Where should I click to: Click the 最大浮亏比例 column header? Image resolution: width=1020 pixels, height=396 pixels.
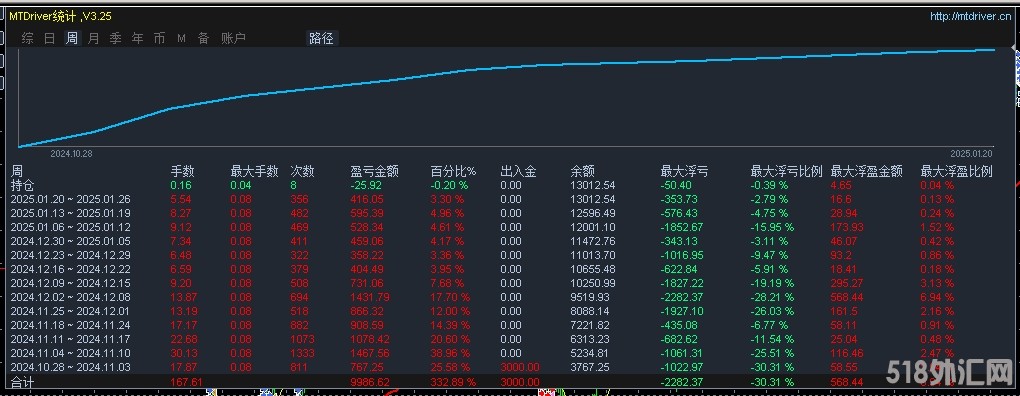786,172
